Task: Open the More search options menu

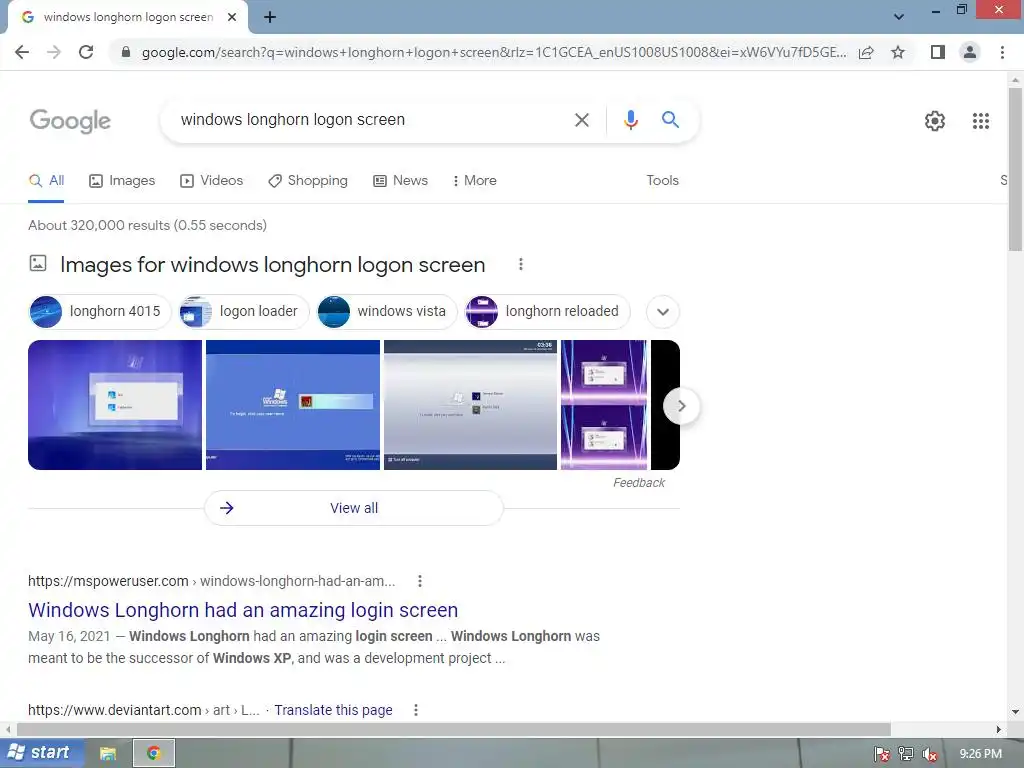Action: [475, 181]
